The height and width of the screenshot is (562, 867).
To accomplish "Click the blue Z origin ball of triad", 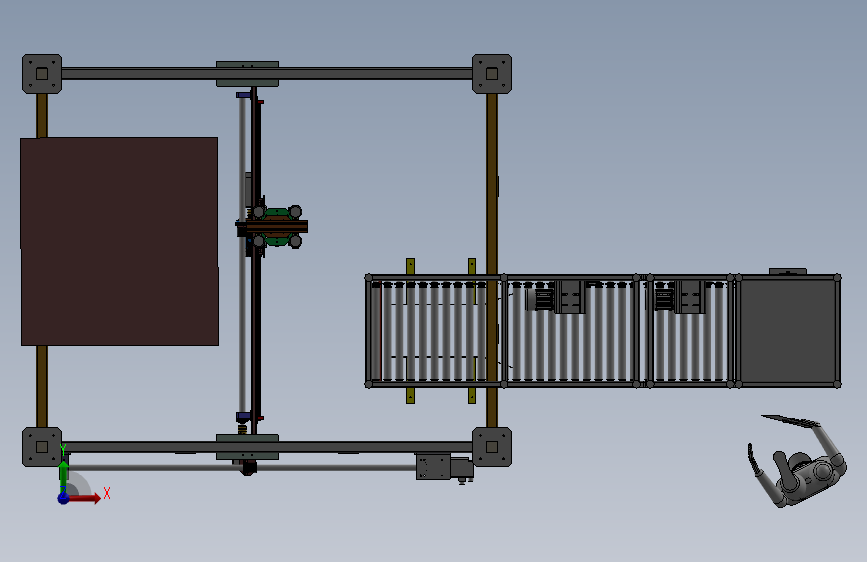I will (x=64, y=498).
